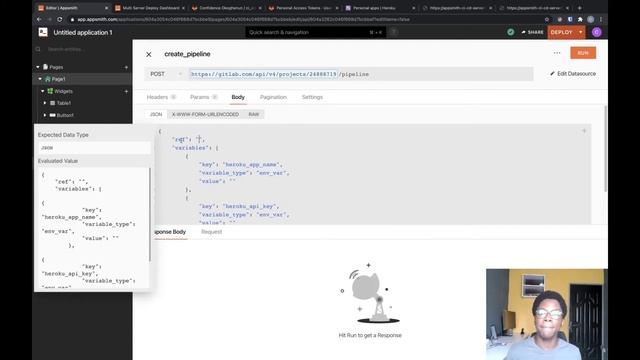Image resolution: width=640 pixels, height=360 pixels.
Task: Collapse the Page1 tree node
Action: click(x=40, y=79)
